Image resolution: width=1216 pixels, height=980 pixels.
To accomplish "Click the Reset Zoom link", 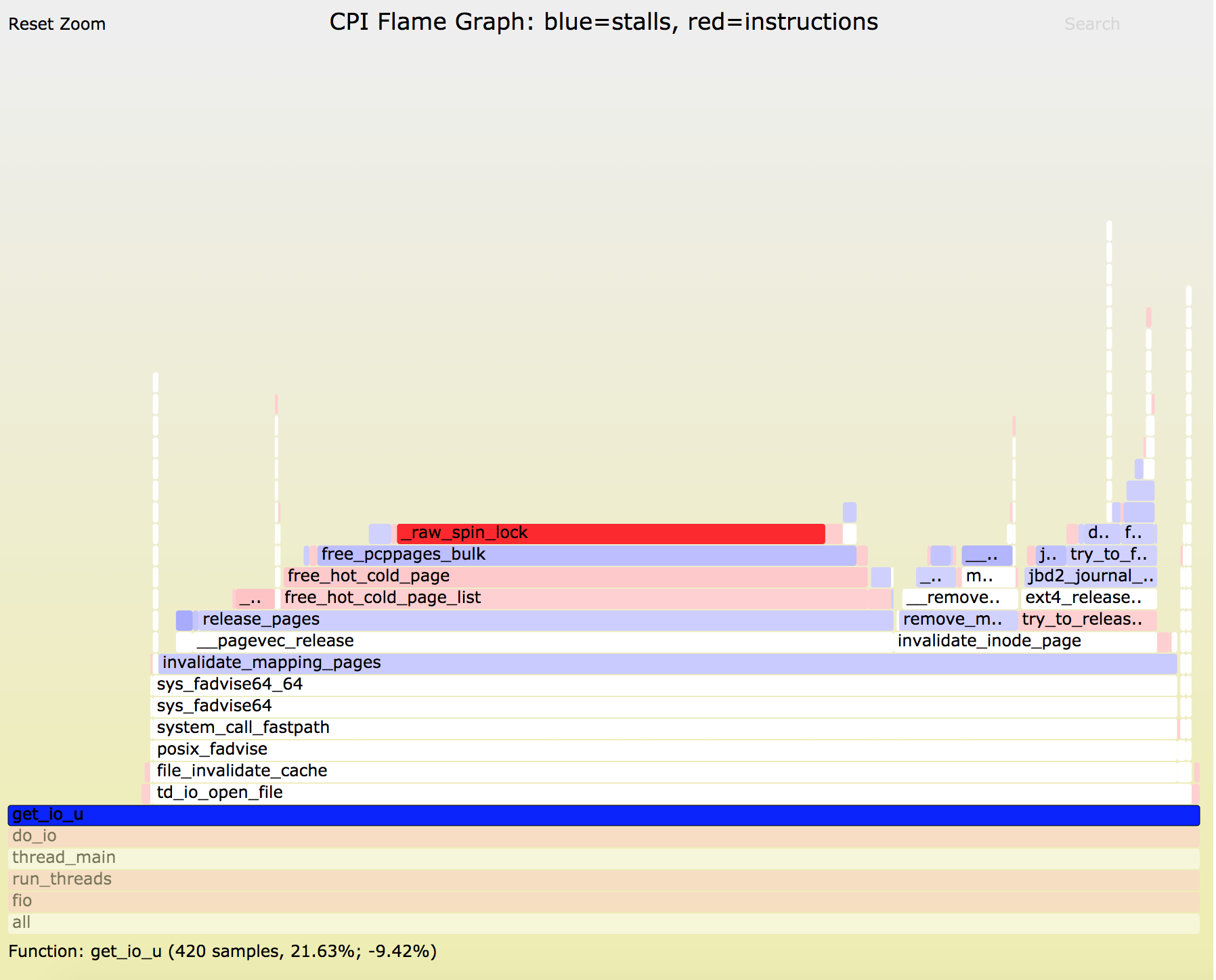I will pos(57,24).
